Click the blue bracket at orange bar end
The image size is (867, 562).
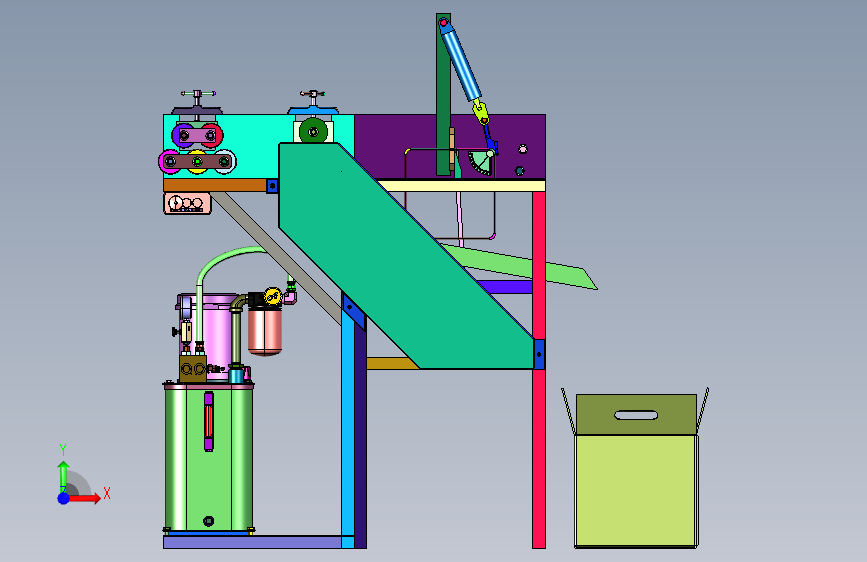click(272, 186)
